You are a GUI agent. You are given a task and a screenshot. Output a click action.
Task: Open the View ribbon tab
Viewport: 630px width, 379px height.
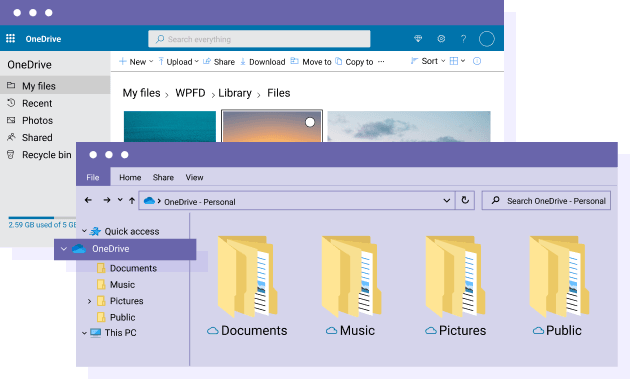(x=194, y=177)
